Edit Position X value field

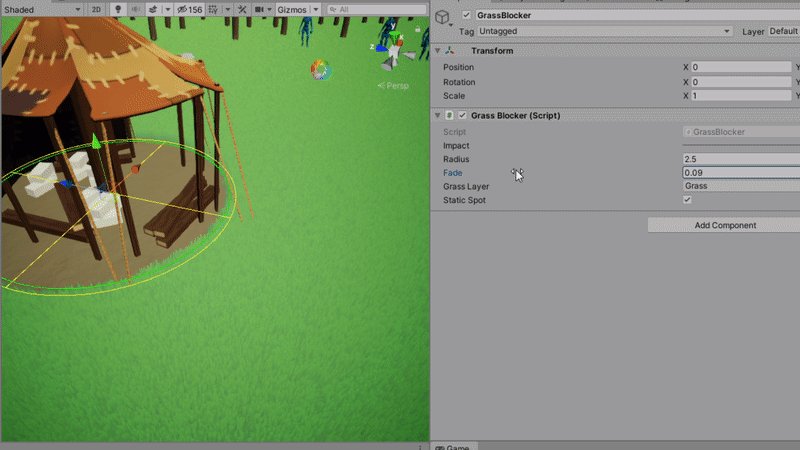741,67
